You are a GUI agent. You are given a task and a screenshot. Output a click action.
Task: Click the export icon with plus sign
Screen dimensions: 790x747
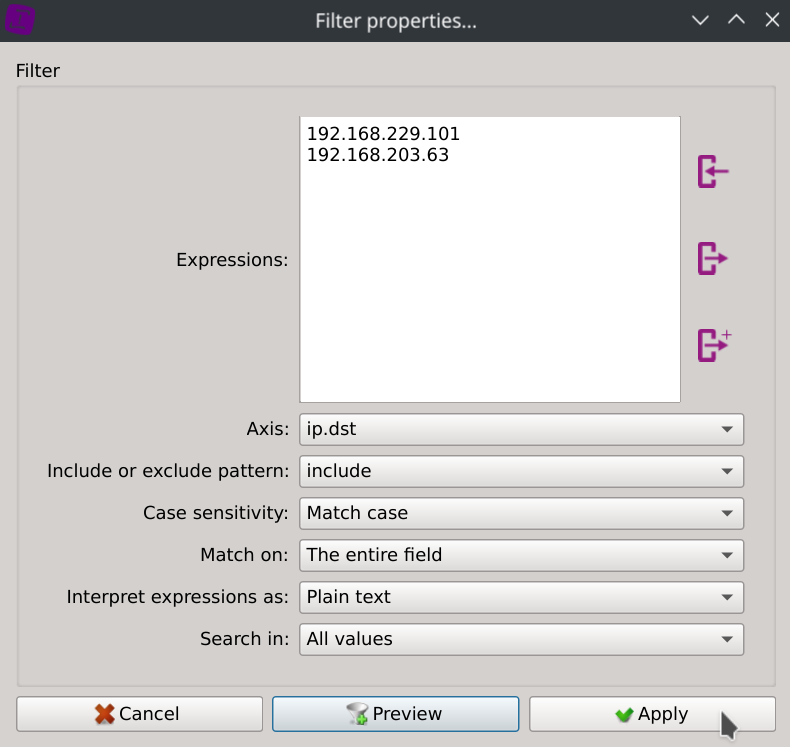point(713,345)
